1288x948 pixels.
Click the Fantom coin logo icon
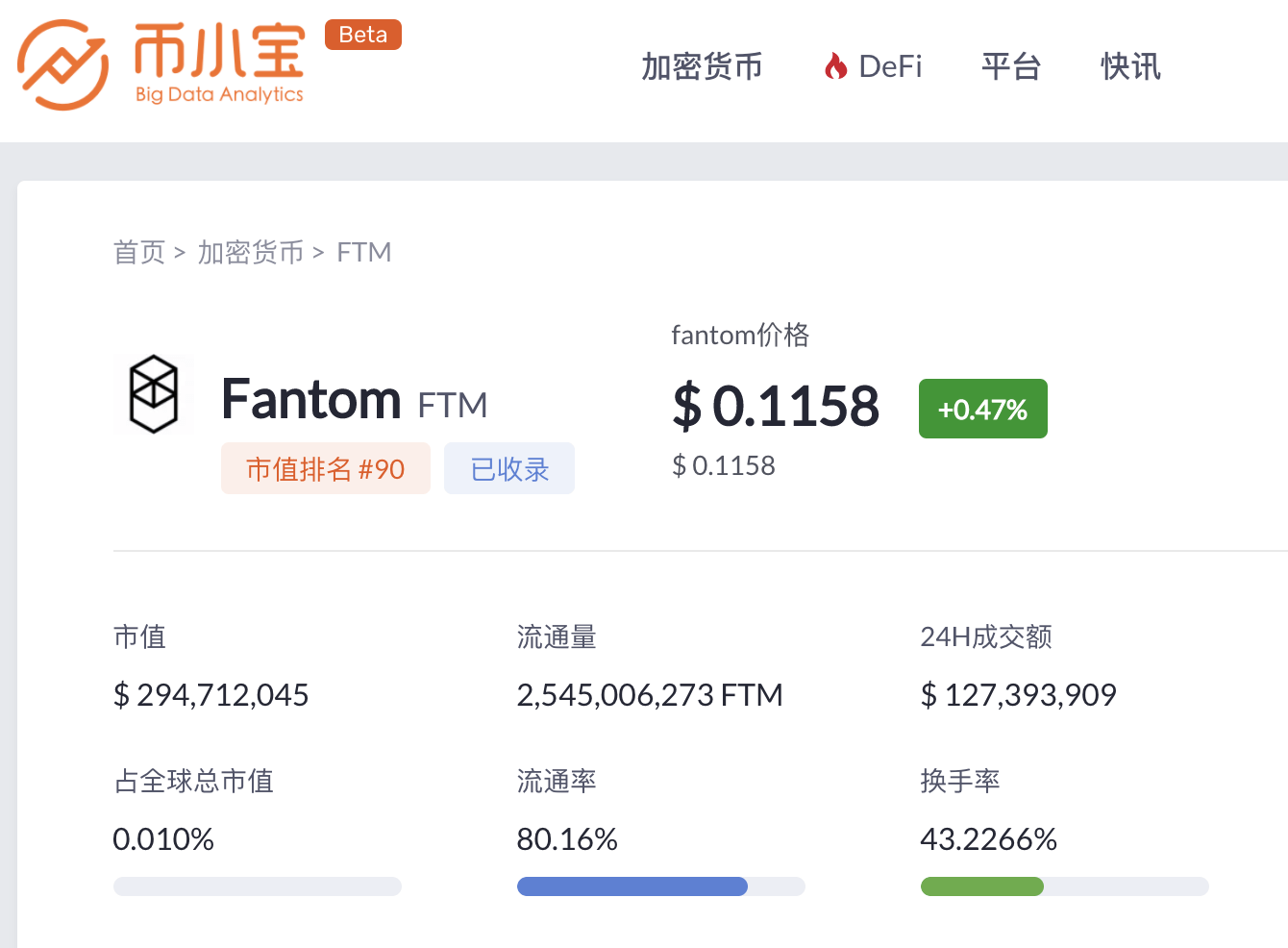point(154,394)
